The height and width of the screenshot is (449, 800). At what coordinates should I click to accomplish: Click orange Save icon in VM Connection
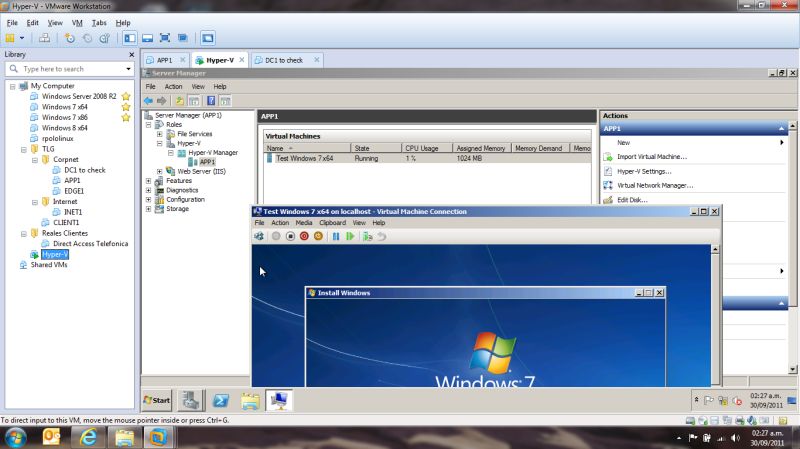point(318,236)
